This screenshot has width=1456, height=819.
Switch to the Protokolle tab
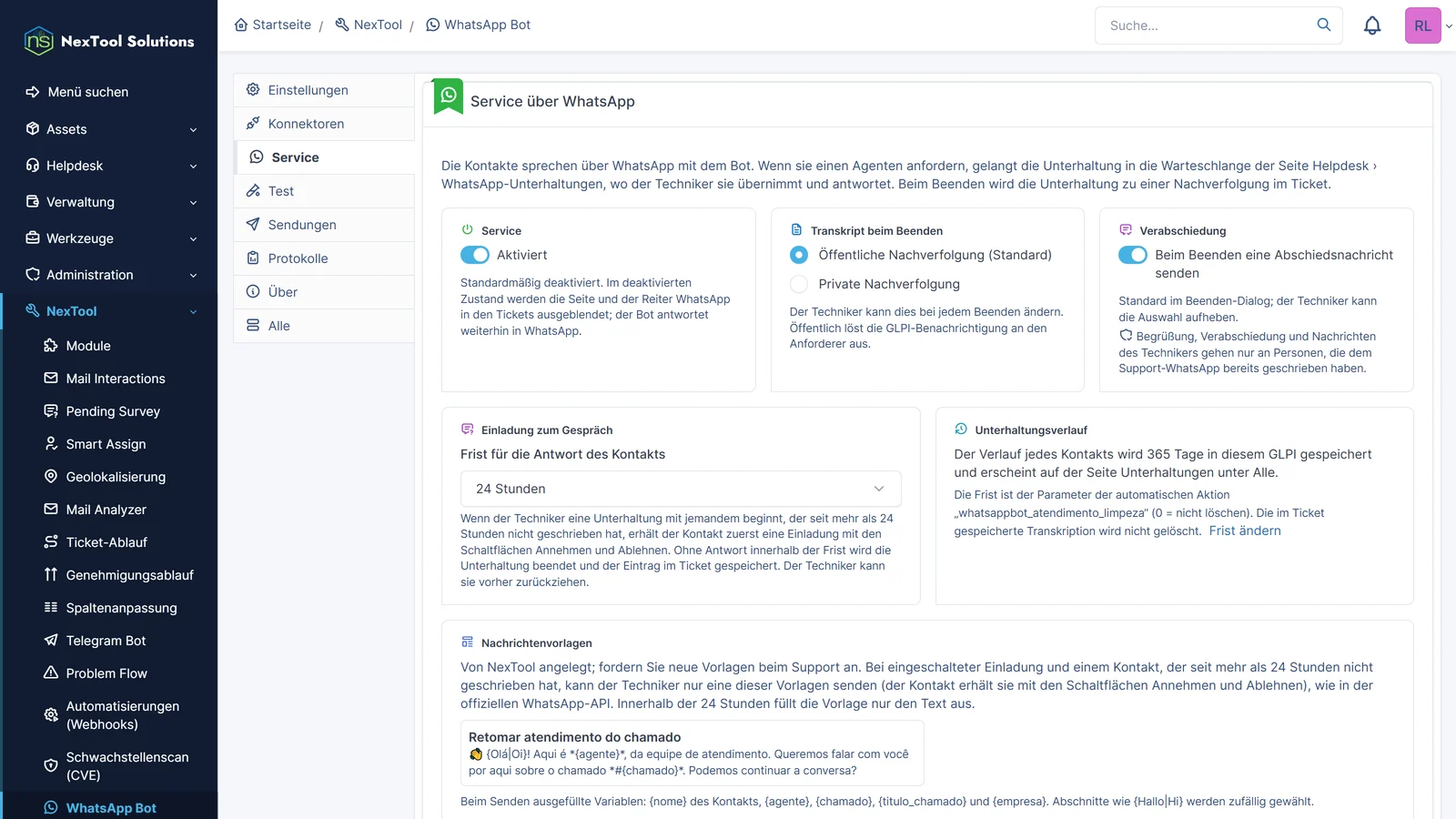pyautogui.click(x=324, y=258)
